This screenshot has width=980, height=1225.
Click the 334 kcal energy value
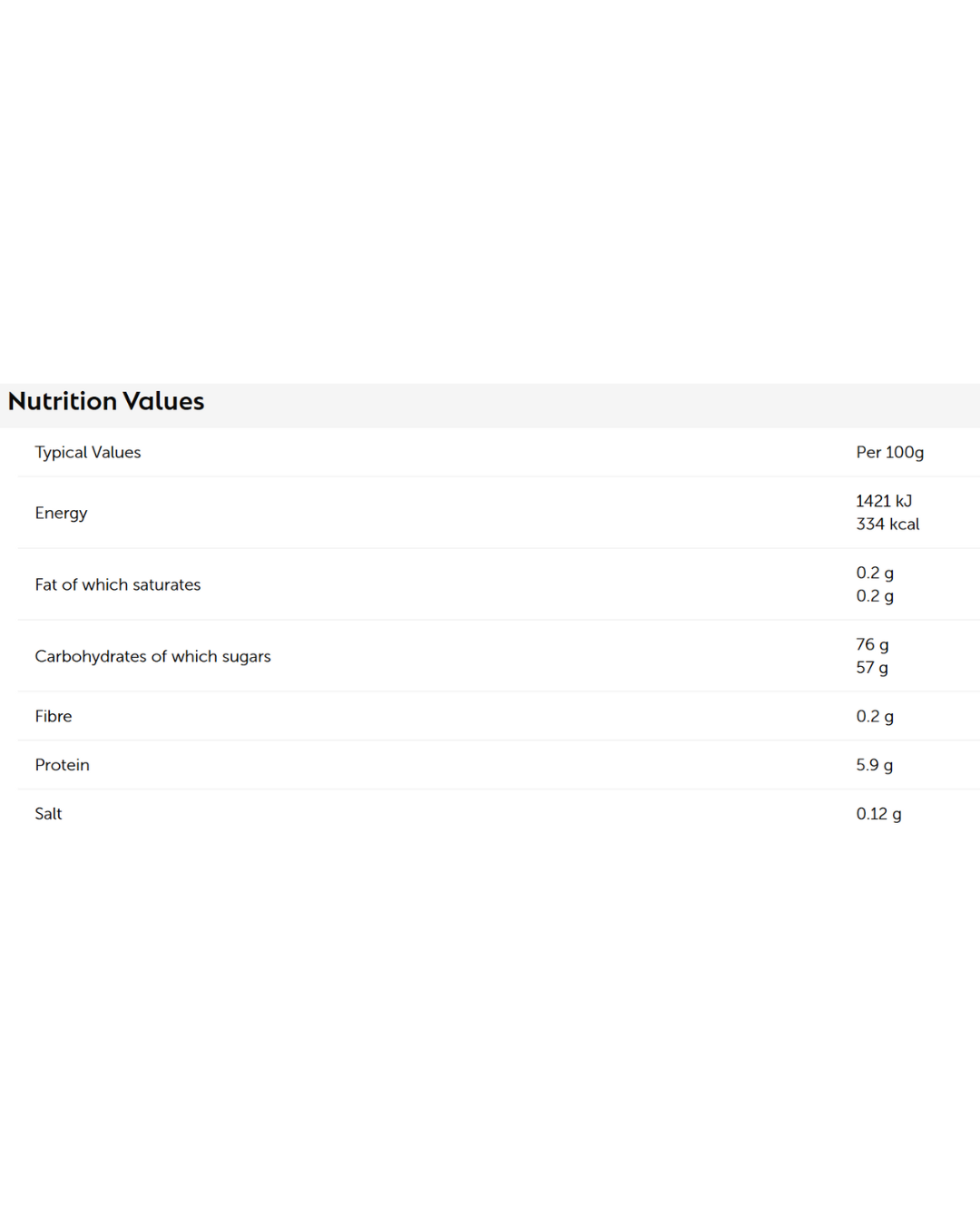[887, 524]
